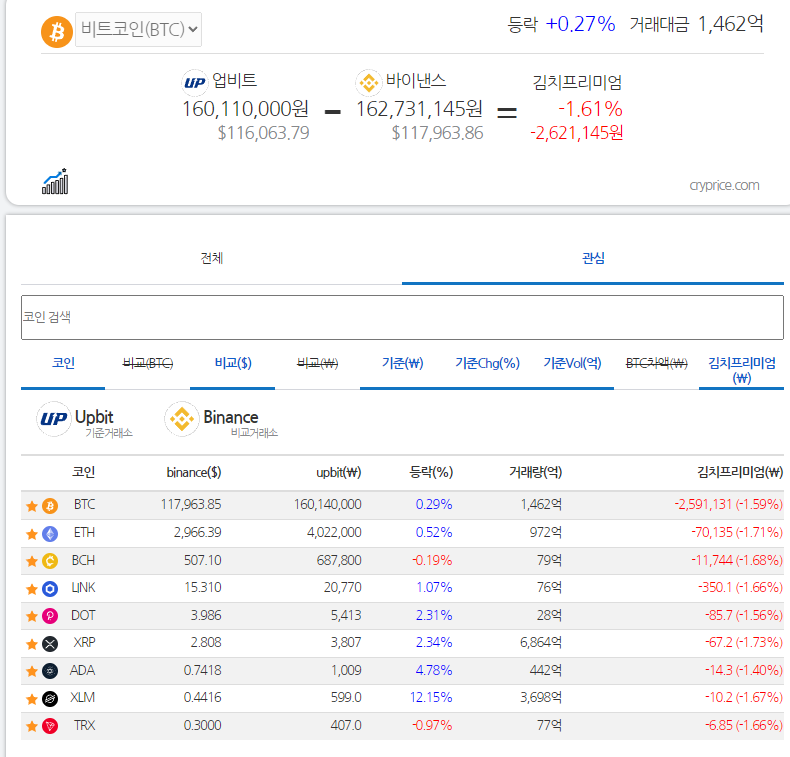Unfavorite TRX using its star icon
Screen dimensions: 790x757
pyautogui.click(x=32, y=726)
